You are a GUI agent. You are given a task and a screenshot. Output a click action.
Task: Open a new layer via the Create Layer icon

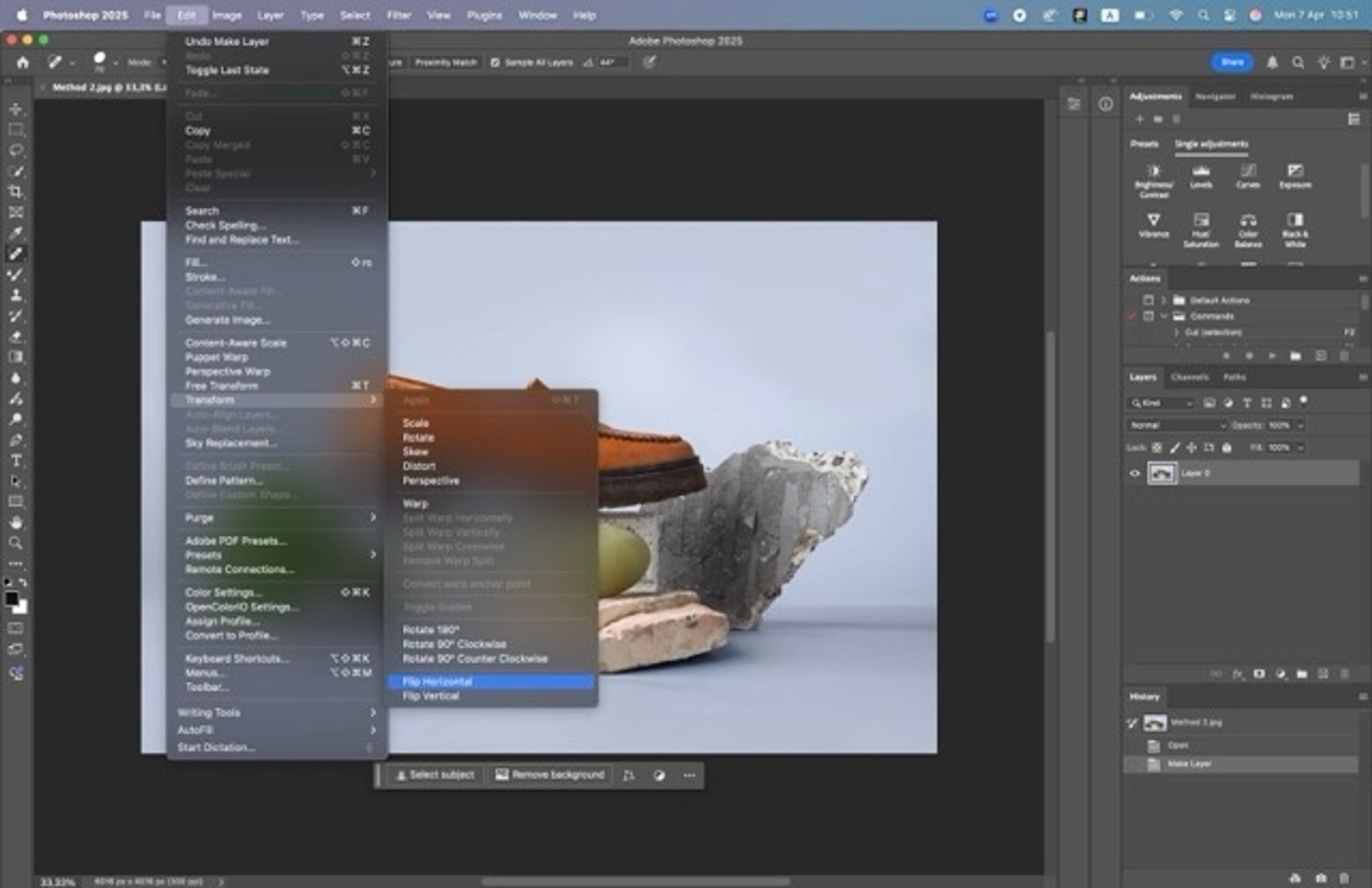coord(1322,675)
